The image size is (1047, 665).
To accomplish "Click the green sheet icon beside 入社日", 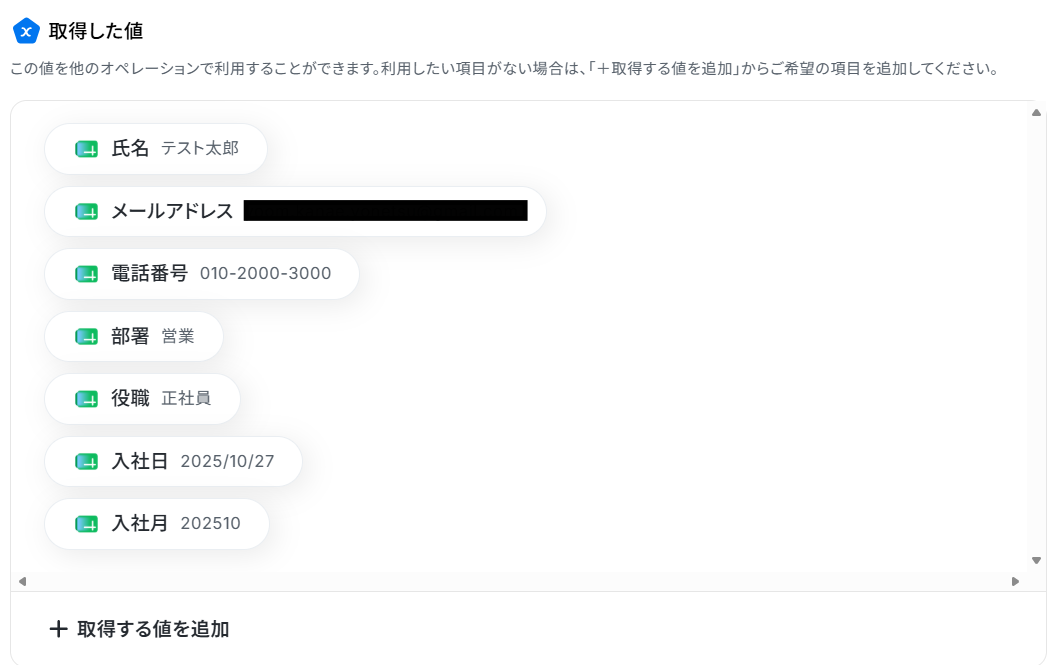I will (x=86, y=461).
